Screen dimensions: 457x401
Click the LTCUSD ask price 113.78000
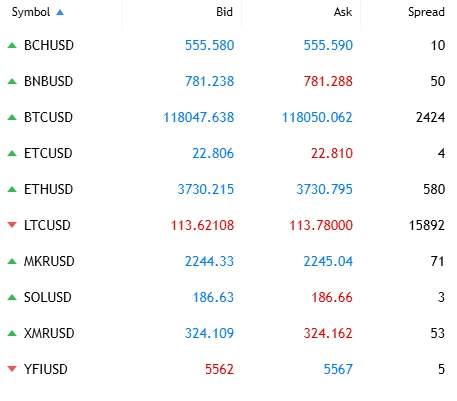pos(321,225)
